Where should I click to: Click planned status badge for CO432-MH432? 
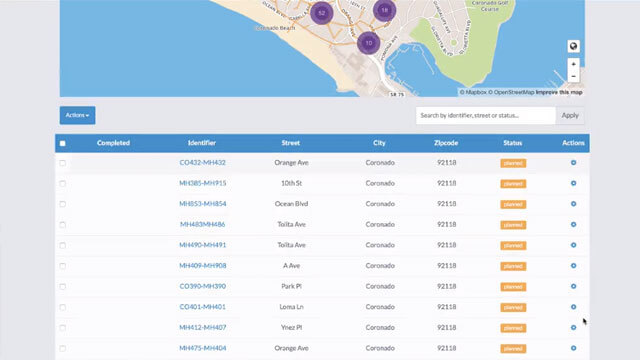click(x=513, y=163)
